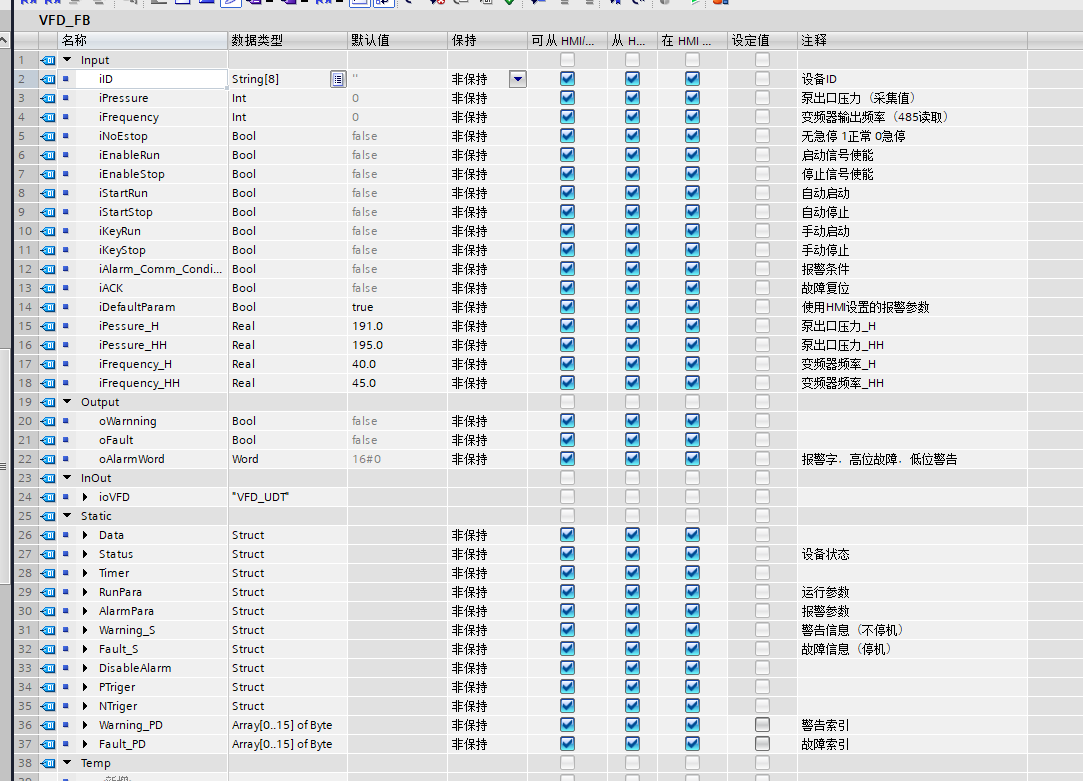This screenshot has width=1083, height=781.
Task: Click the comment 故障复位 of iACK
Action: coord(825,288)
